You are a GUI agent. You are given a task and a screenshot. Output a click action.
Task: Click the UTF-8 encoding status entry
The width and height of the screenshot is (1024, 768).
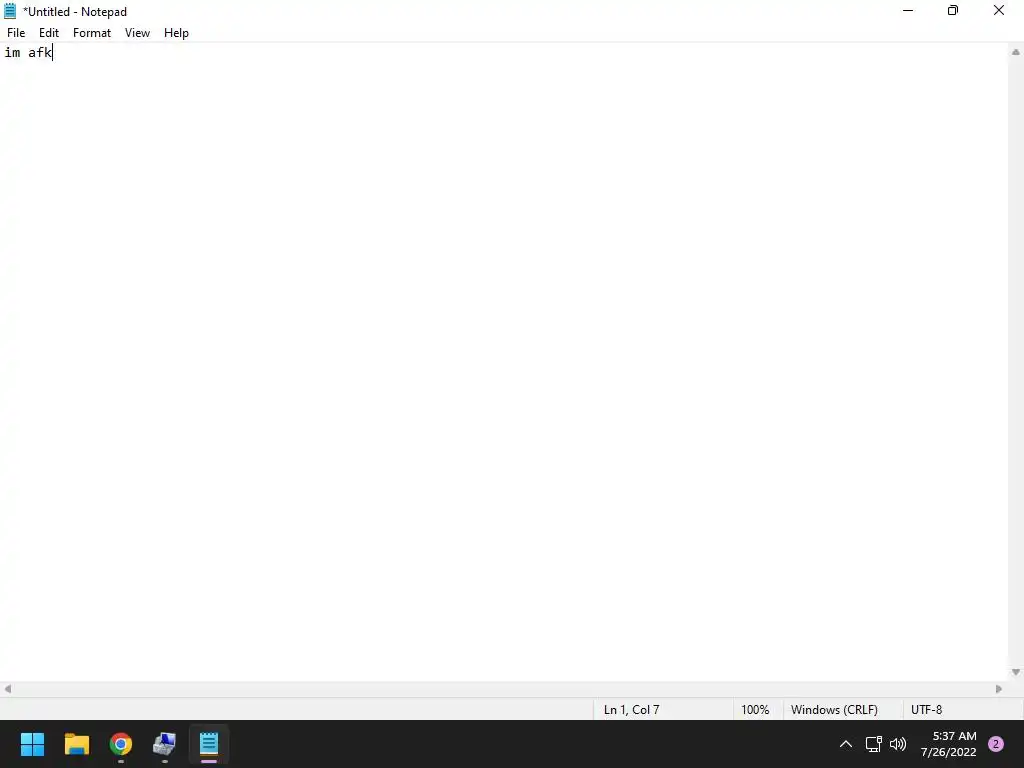pyautogui.click(x=926, y=709)
